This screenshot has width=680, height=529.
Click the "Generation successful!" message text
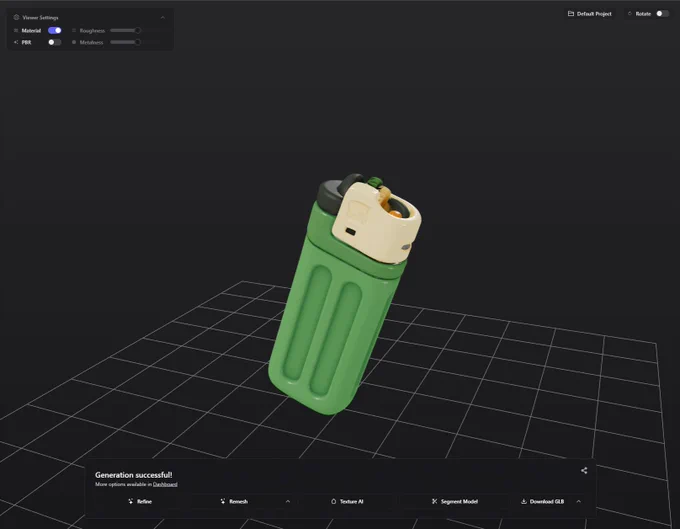134,475
